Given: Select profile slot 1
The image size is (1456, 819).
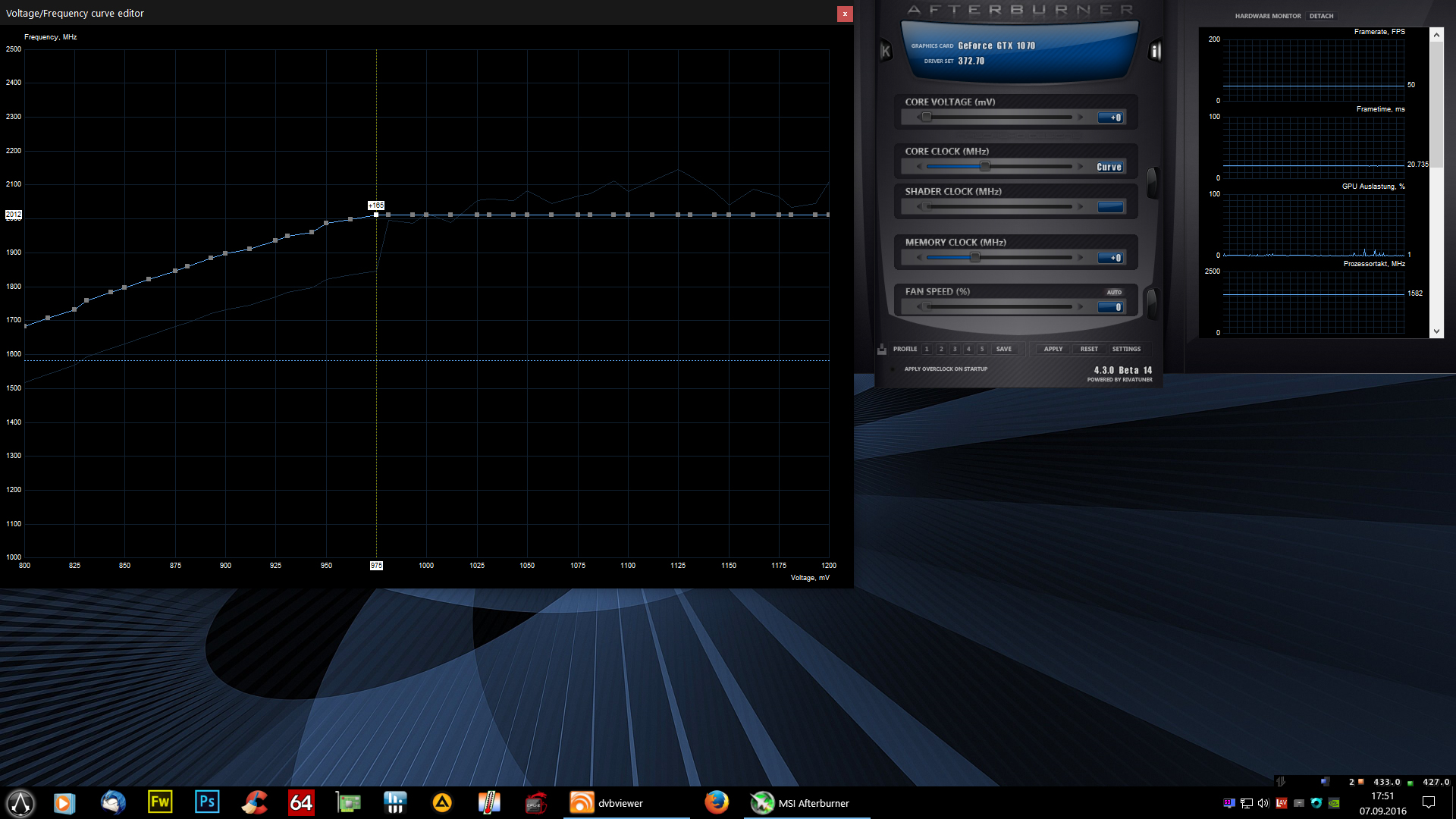Looking at the screenshot, I should click(x=927, y=350).
